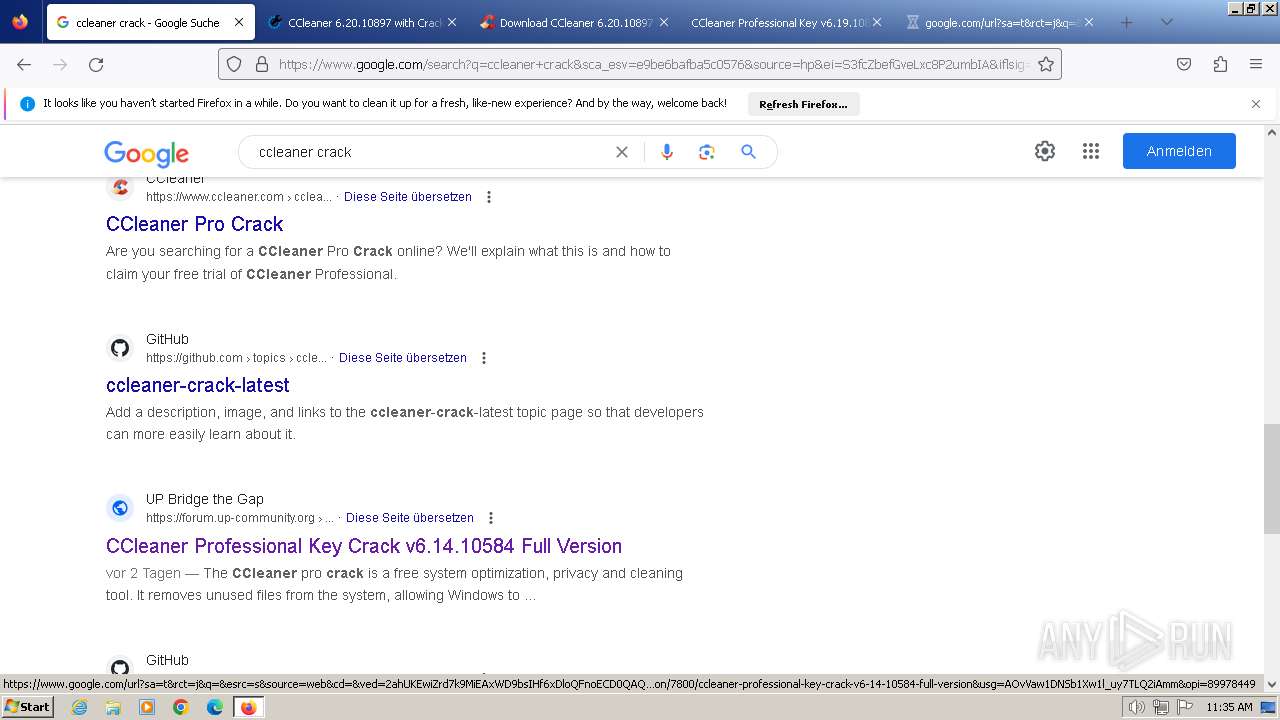Open more options for GitHub topics result
The width and height of the screenshot is (1280, 720).
(484, 358)
